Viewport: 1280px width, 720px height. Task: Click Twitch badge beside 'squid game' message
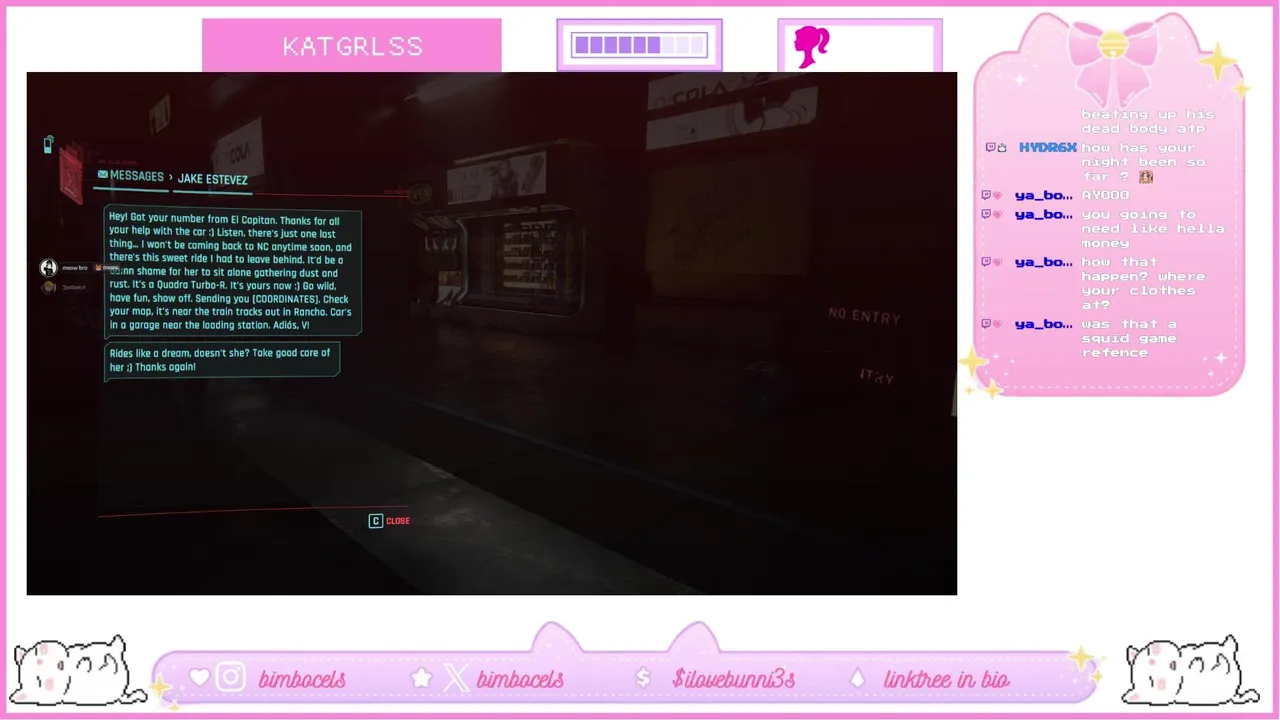(x=986, y=324)
